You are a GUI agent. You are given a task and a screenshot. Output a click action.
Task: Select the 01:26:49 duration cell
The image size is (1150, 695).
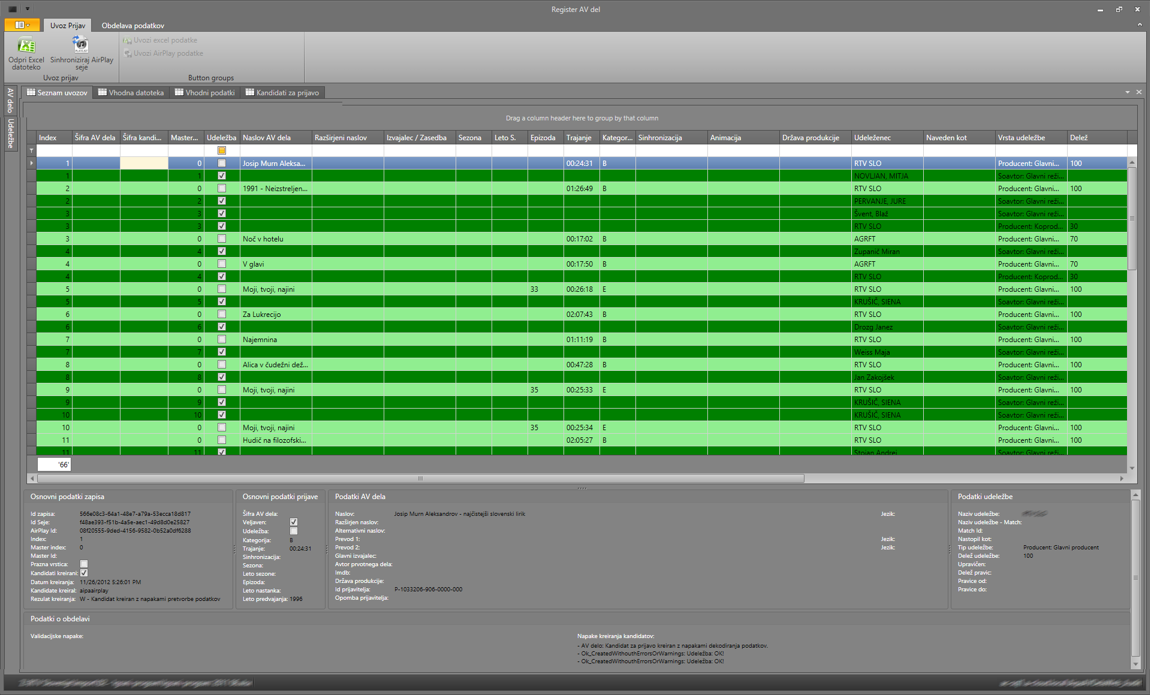[x=582, y=188]
